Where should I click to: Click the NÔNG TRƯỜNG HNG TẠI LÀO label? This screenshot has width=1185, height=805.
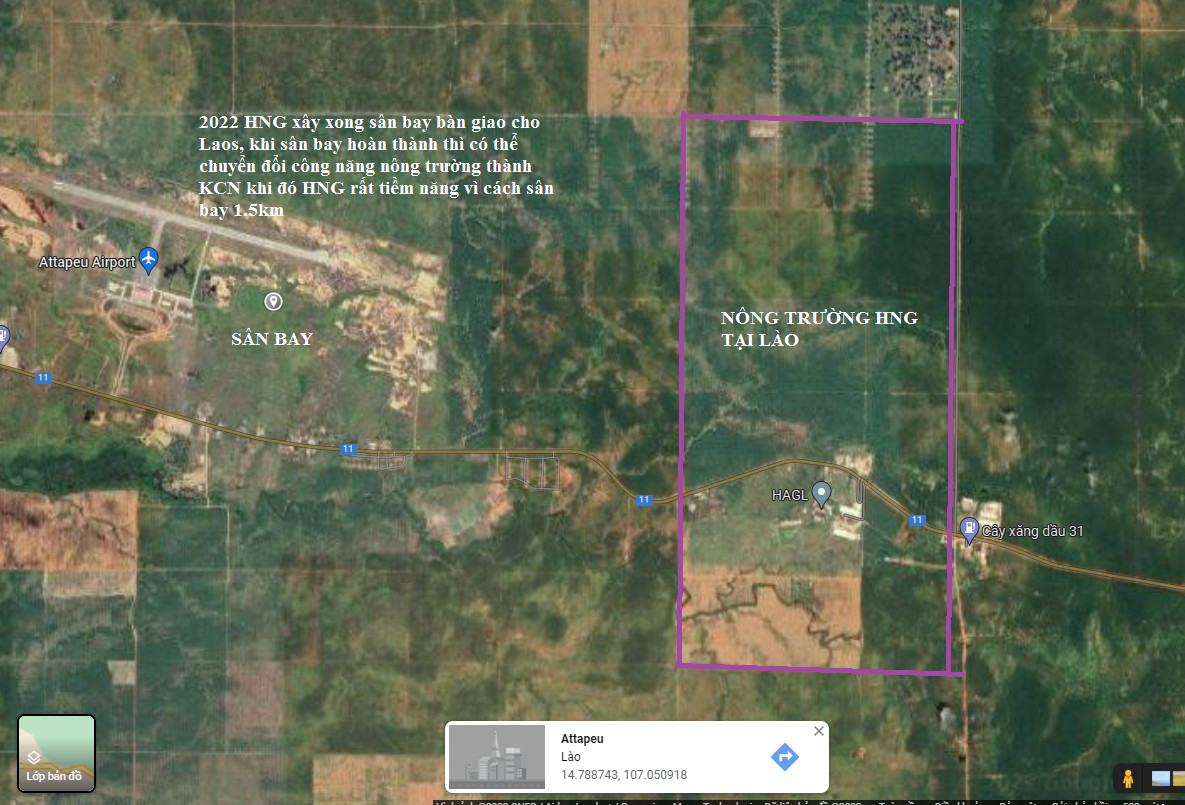click(818, 328)
